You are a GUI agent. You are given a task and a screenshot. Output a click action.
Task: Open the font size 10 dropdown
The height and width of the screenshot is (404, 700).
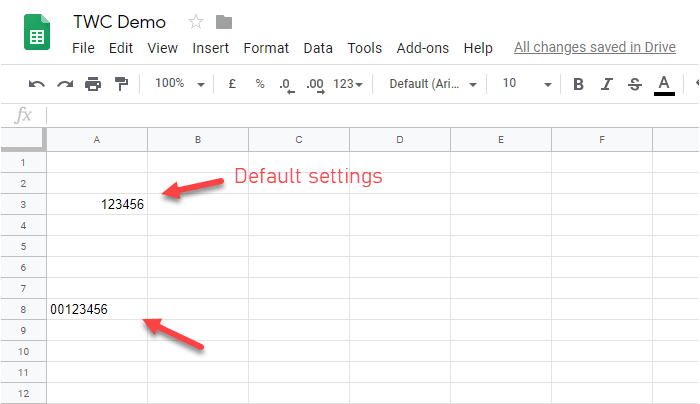[x=527, y=83]
